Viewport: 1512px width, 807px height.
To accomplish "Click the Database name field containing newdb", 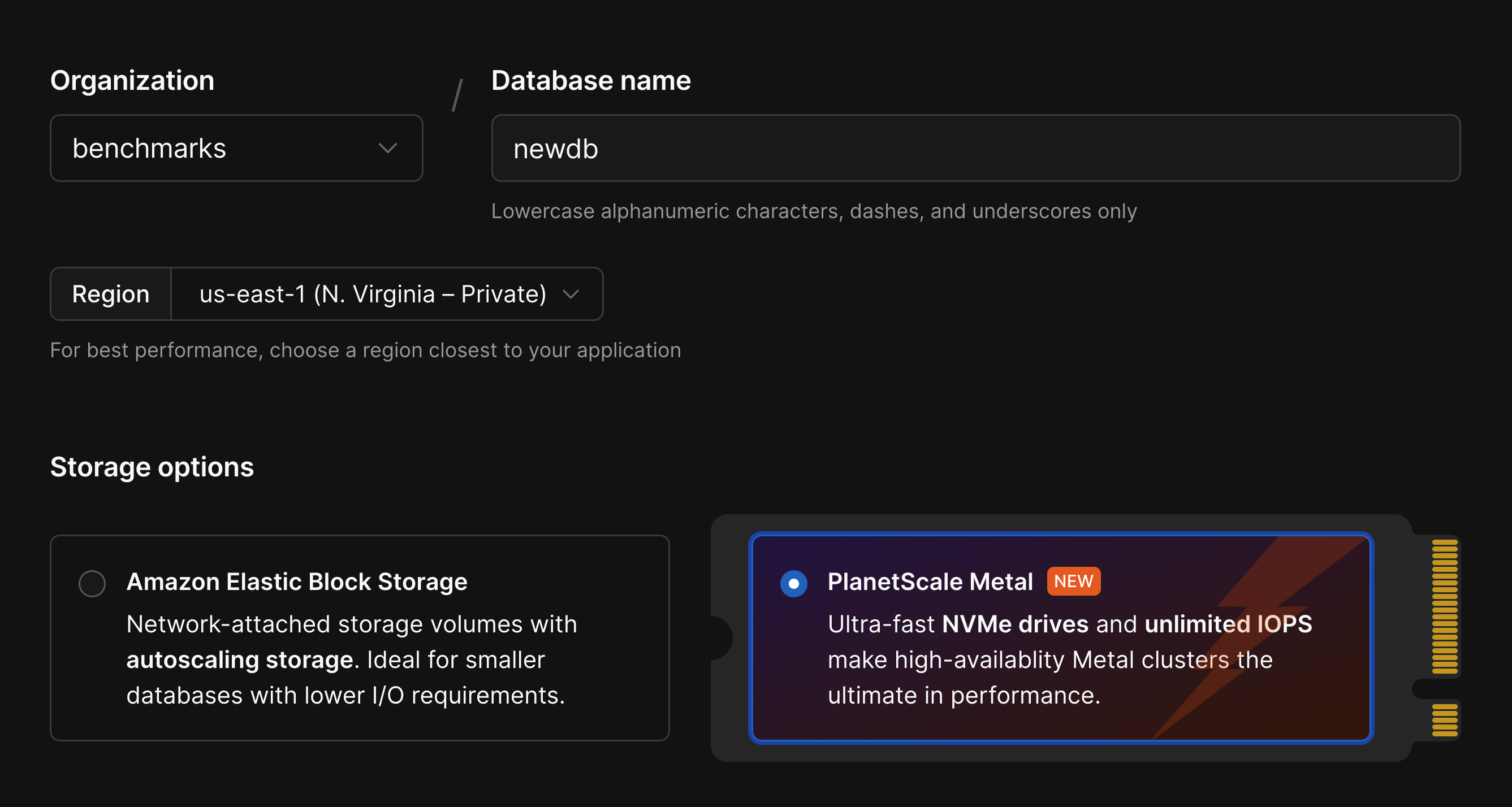I will [x=974, y=148].
